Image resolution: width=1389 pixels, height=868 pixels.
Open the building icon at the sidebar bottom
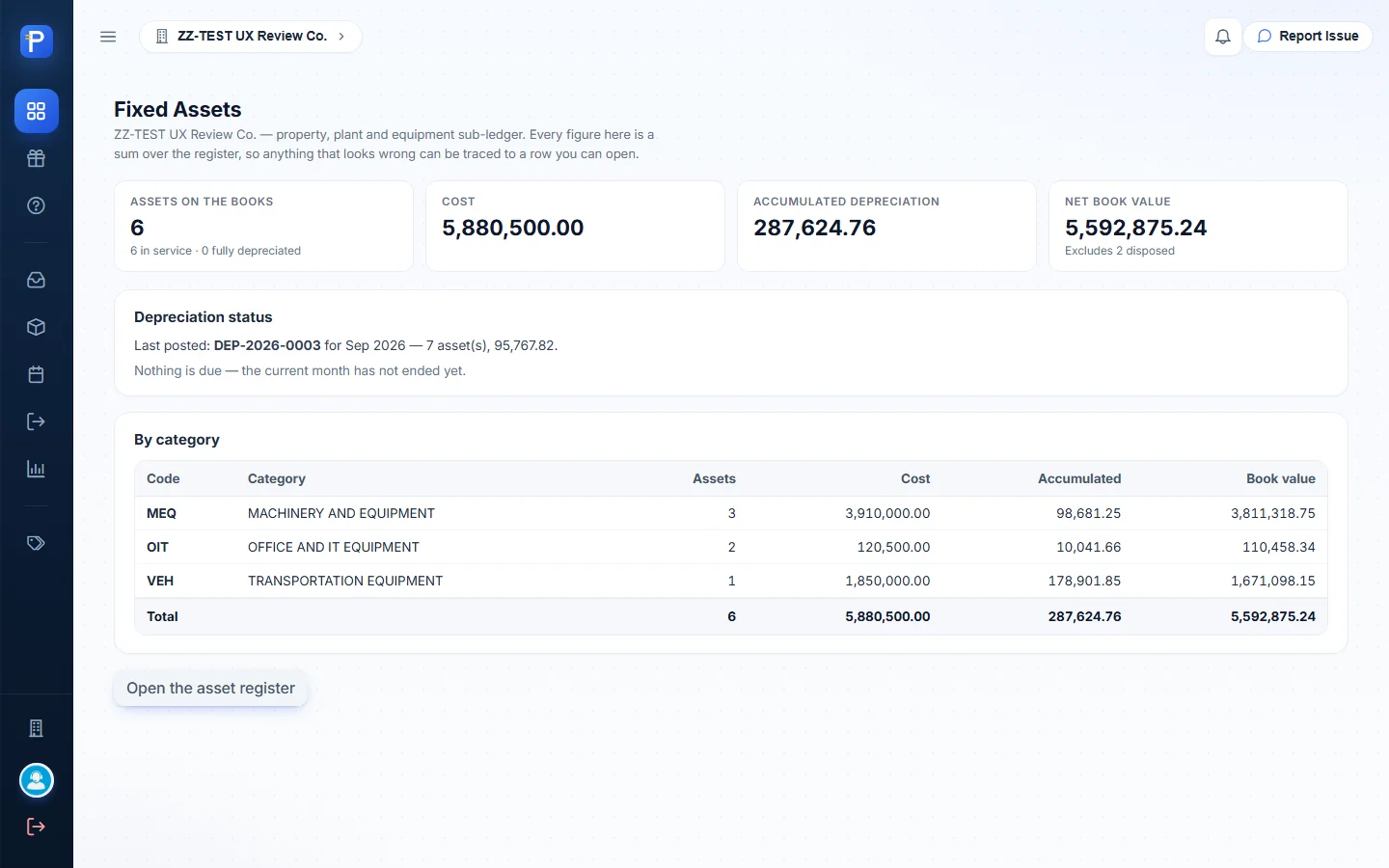point(37,728)
